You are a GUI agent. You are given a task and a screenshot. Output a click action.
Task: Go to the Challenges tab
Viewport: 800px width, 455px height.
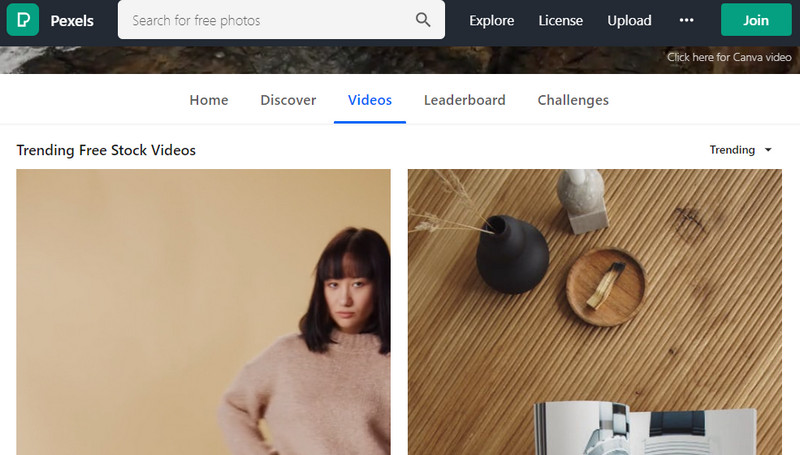point(573,100)
